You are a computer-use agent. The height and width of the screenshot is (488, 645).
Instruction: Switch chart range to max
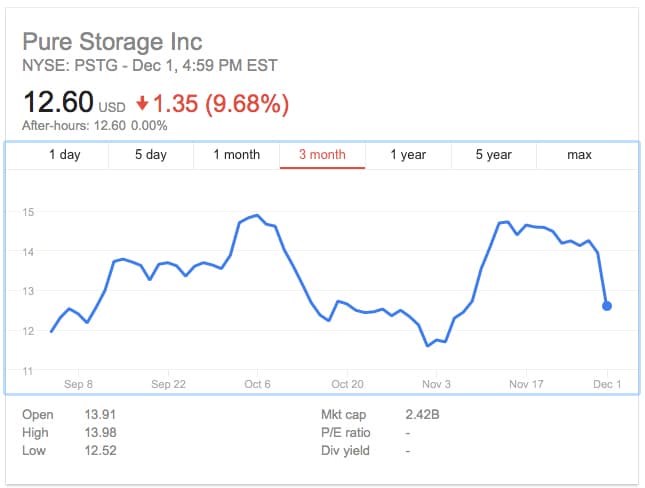(579, 155)
